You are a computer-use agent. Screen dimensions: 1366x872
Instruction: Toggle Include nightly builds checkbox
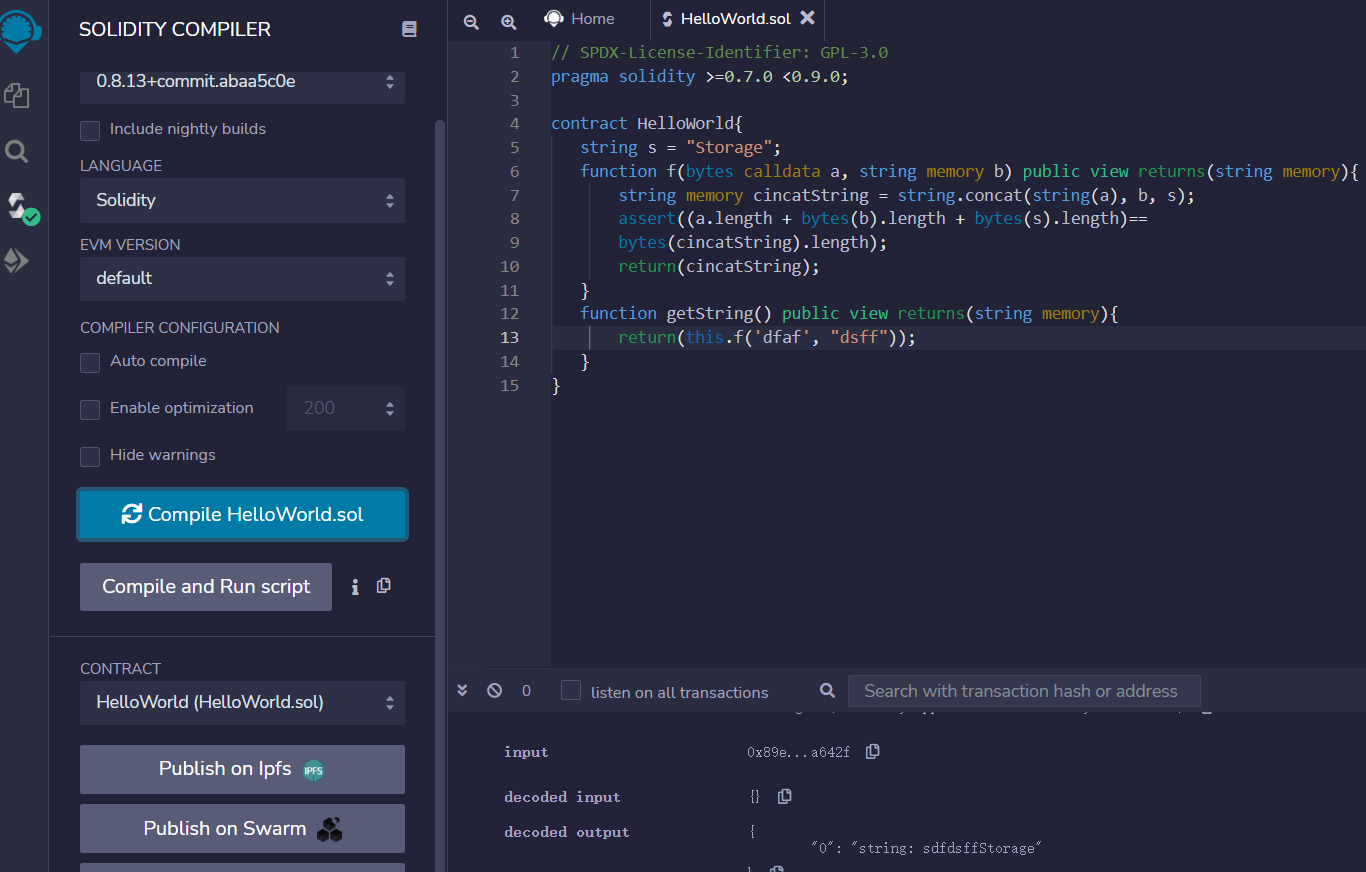click(x=90, y=130)
